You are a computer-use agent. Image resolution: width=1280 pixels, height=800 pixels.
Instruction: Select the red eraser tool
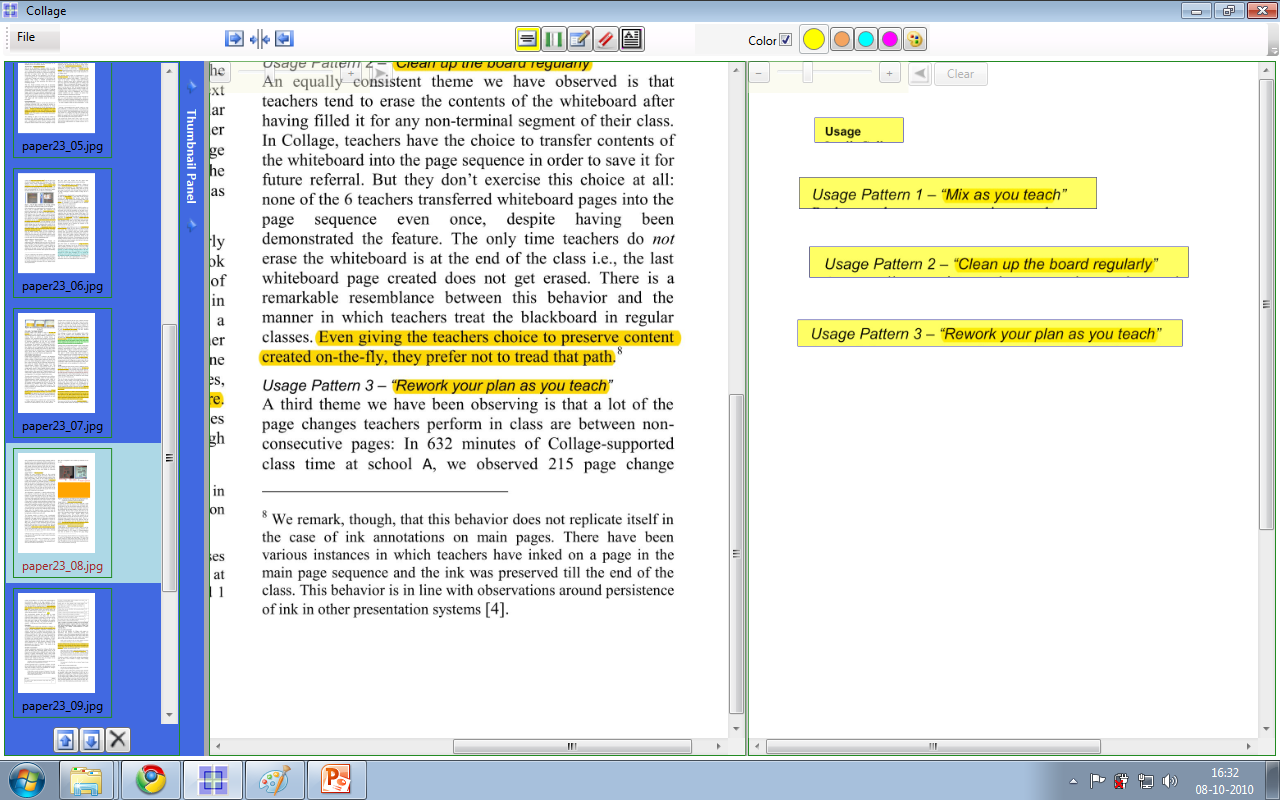(x=606, y=39)
